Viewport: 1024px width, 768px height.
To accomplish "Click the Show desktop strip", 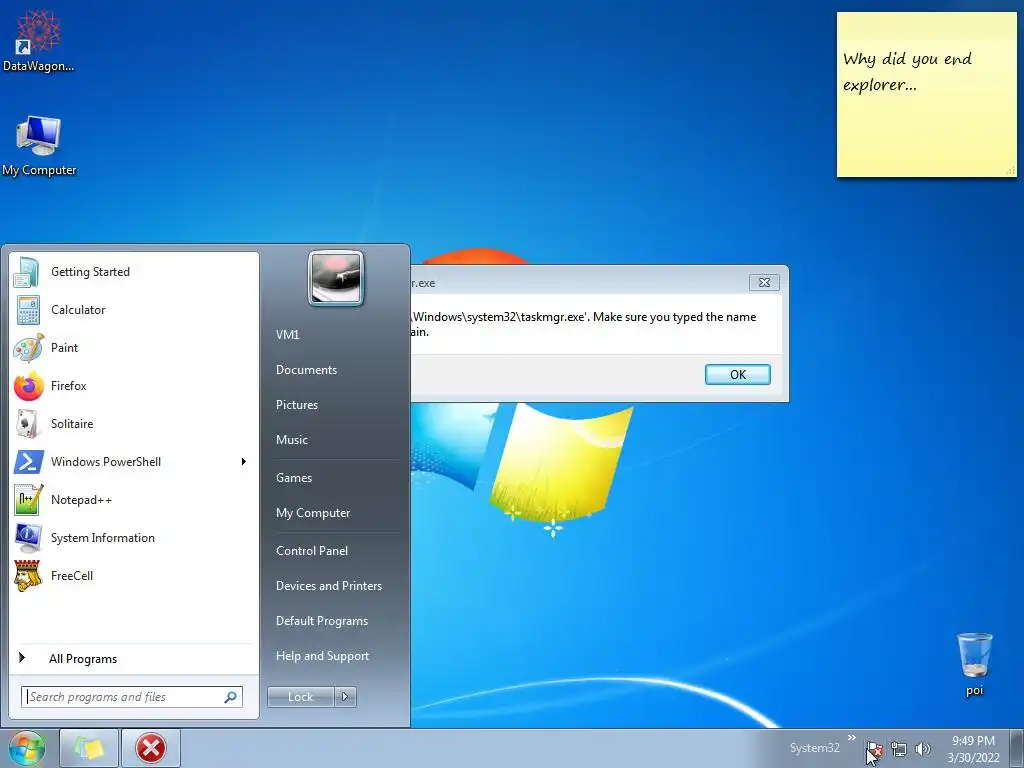I will pos(1017,748).
